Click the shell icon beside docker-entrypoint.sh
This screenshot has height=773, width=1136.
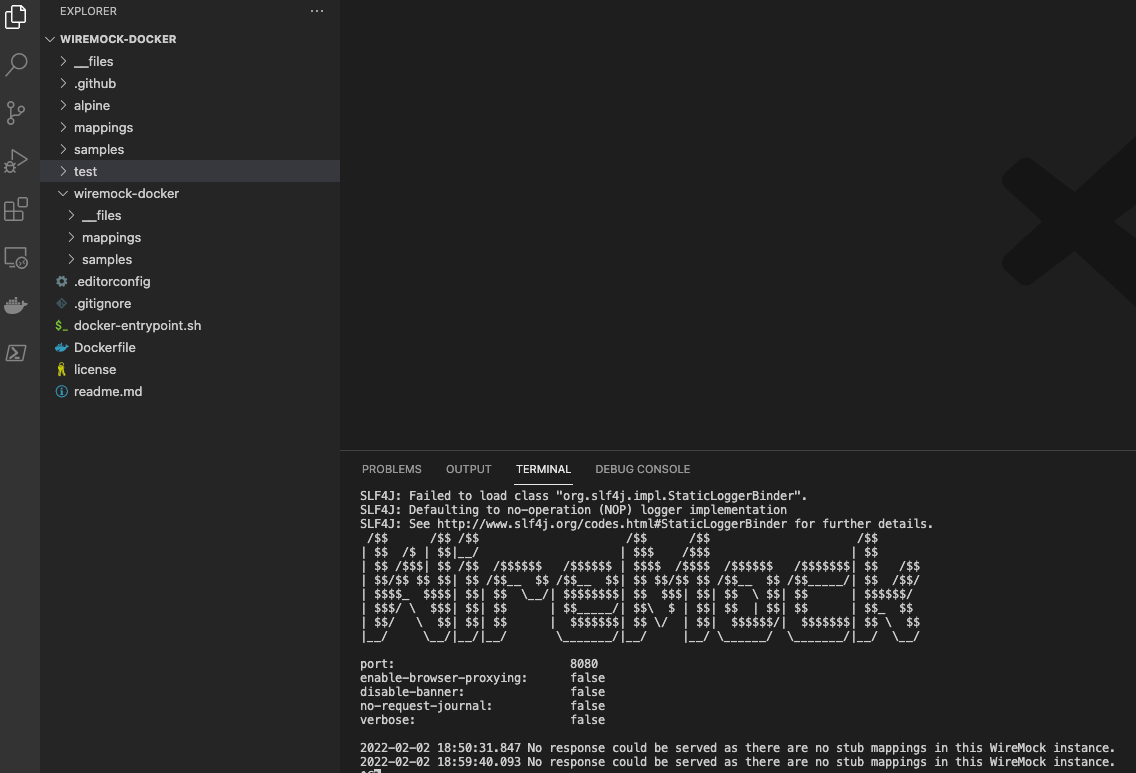(x=62, y=325)
